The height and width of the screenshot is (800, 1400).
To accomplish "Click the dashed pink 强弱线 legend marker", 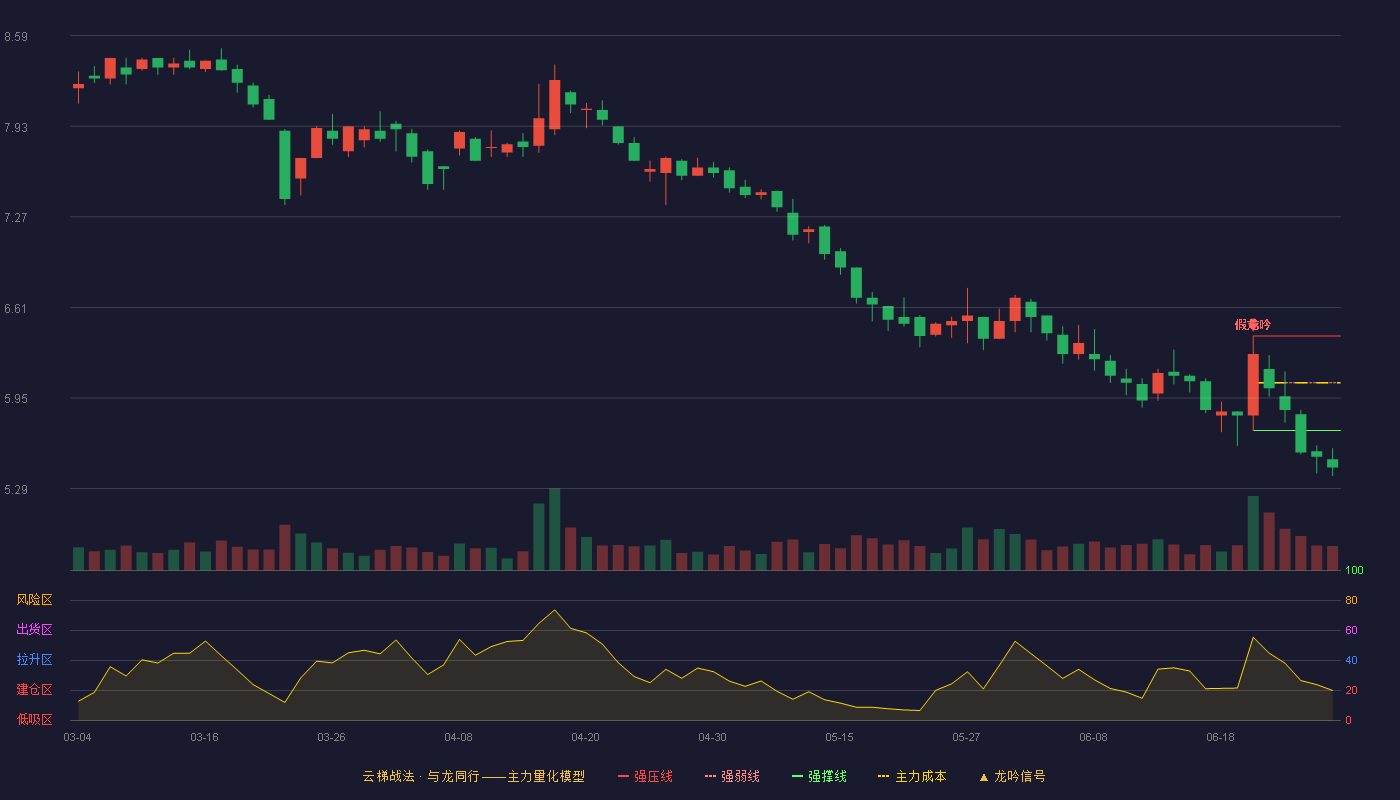I will coord(711,776).
